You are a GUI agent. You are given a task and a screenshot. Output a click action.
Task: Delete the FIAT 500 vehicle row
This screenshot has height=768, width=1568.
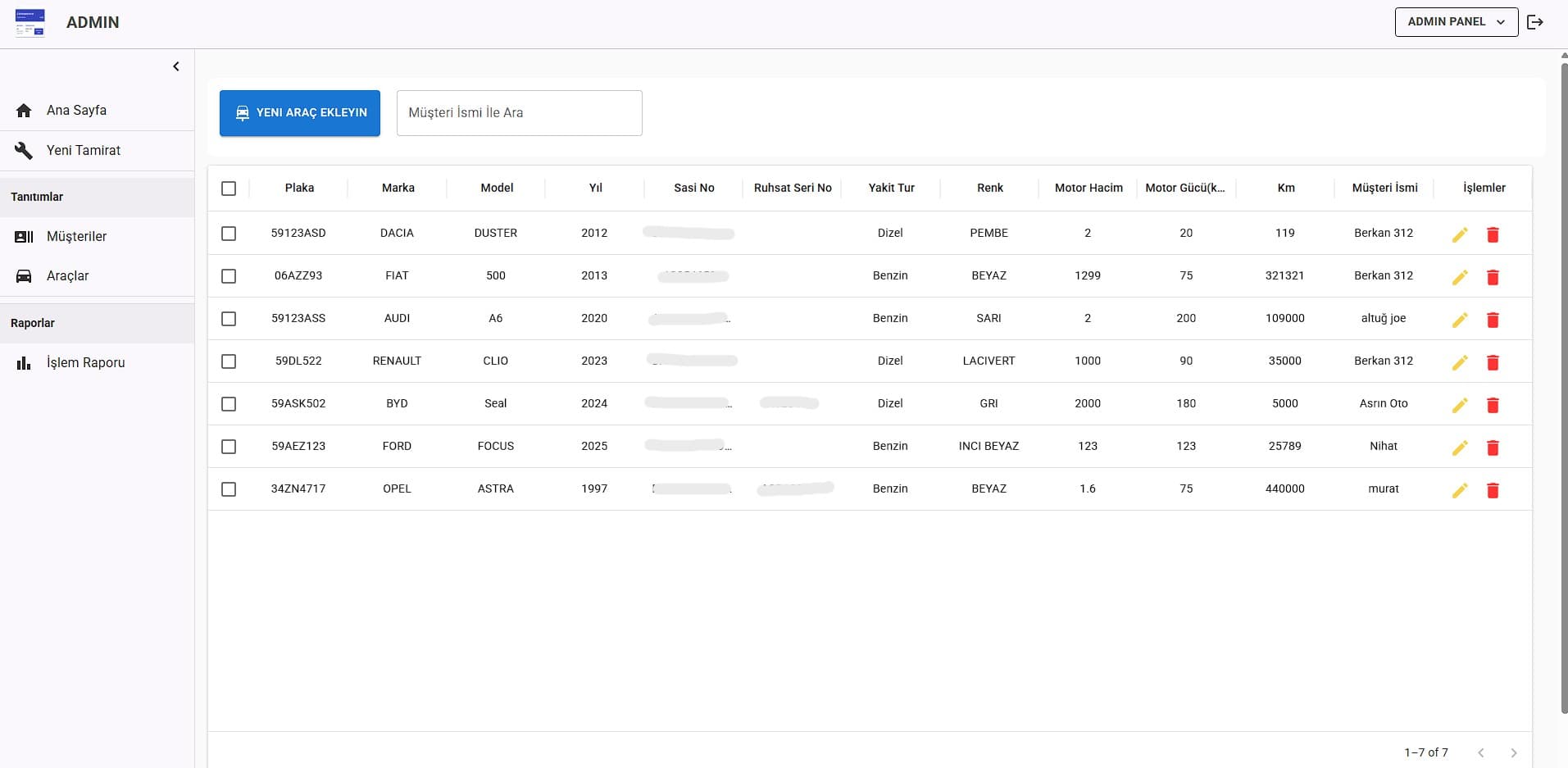(1493, 278)
